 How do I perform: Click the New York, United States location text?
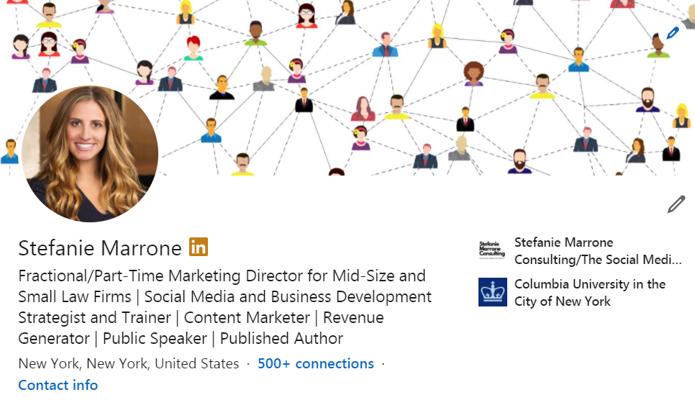coord(129,363)
